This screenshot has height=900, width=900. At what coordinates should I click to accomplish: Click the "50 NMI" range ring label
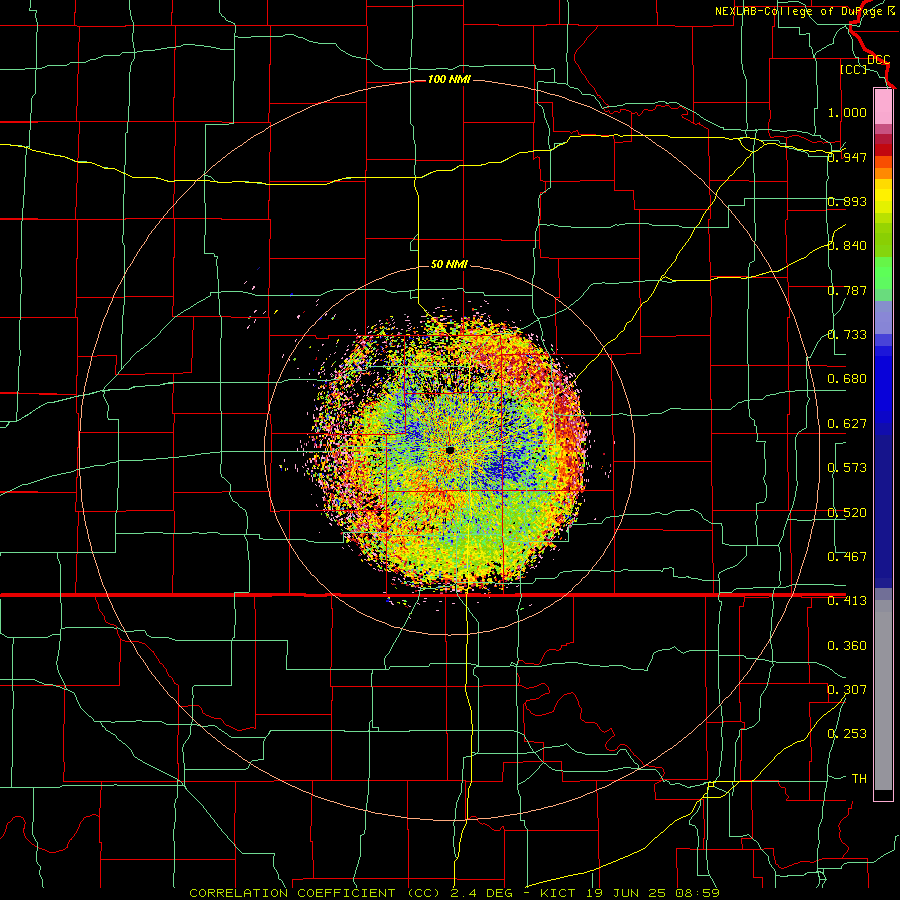(449, 264)
